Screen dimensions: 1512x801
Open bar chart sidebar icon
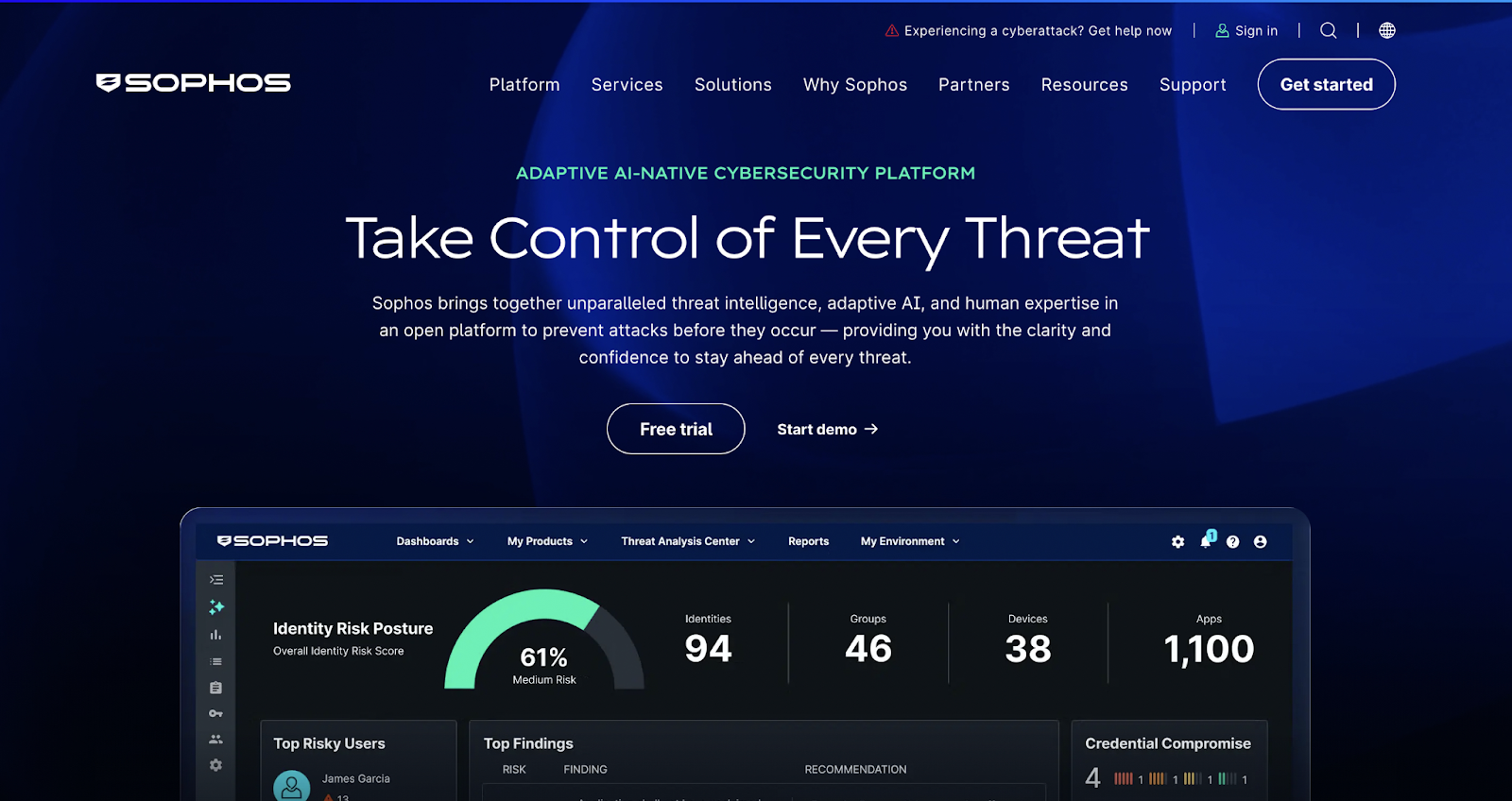click(215, 635)
